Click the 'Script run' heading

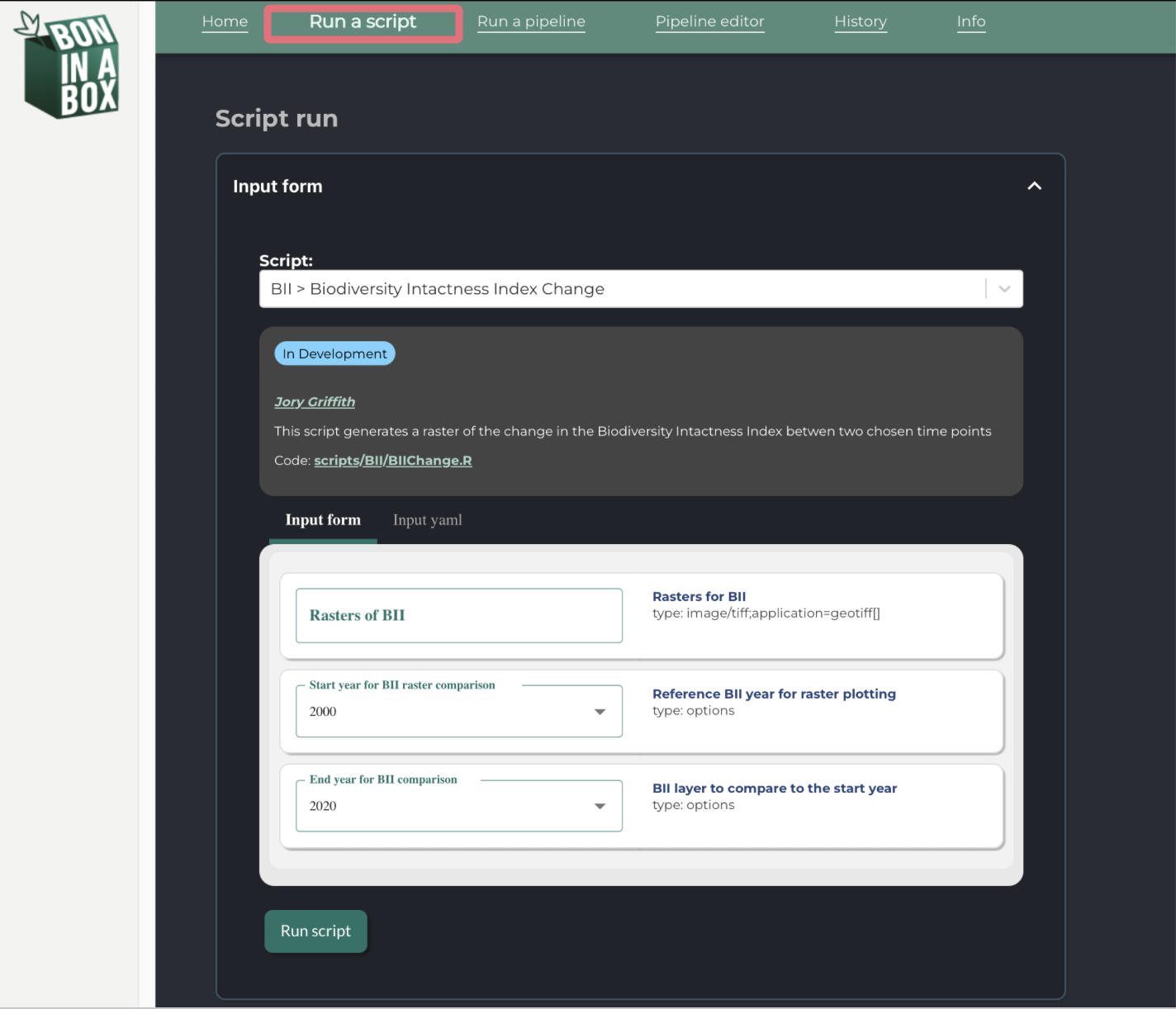(x=277, y=119)
